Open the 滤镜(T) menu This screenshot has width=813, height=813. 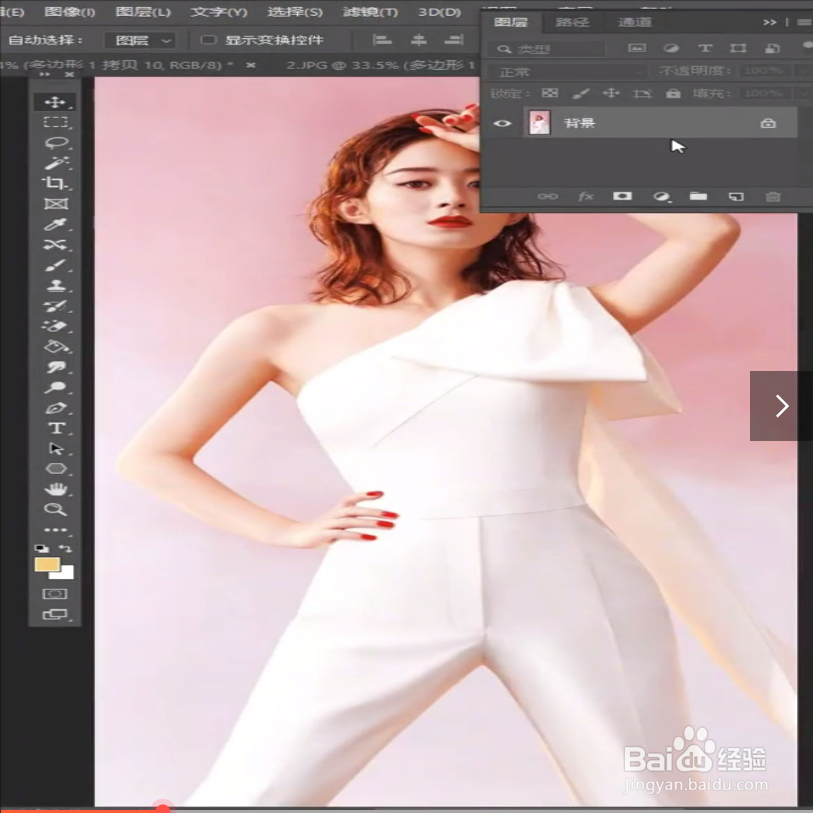[370, 11]
